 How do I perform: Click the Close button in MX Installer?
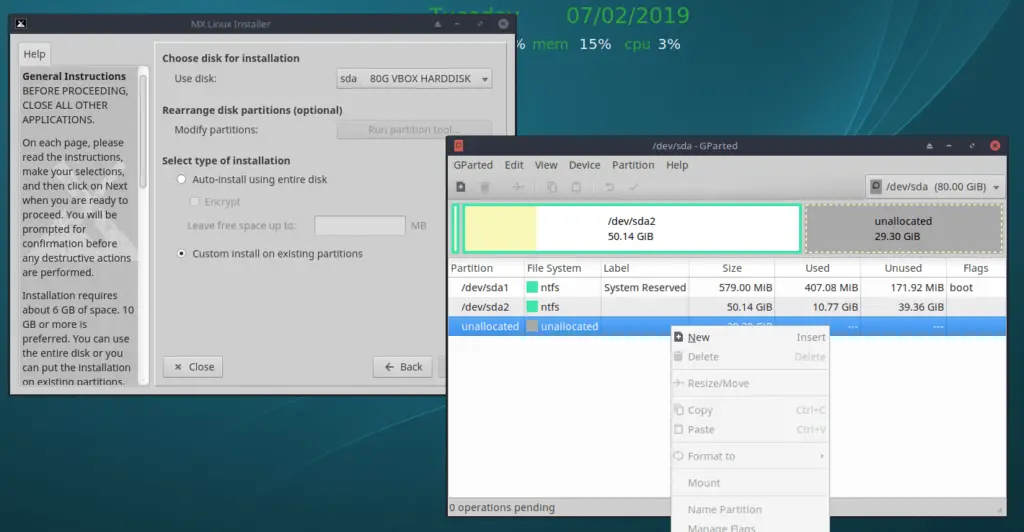point(193,367)
